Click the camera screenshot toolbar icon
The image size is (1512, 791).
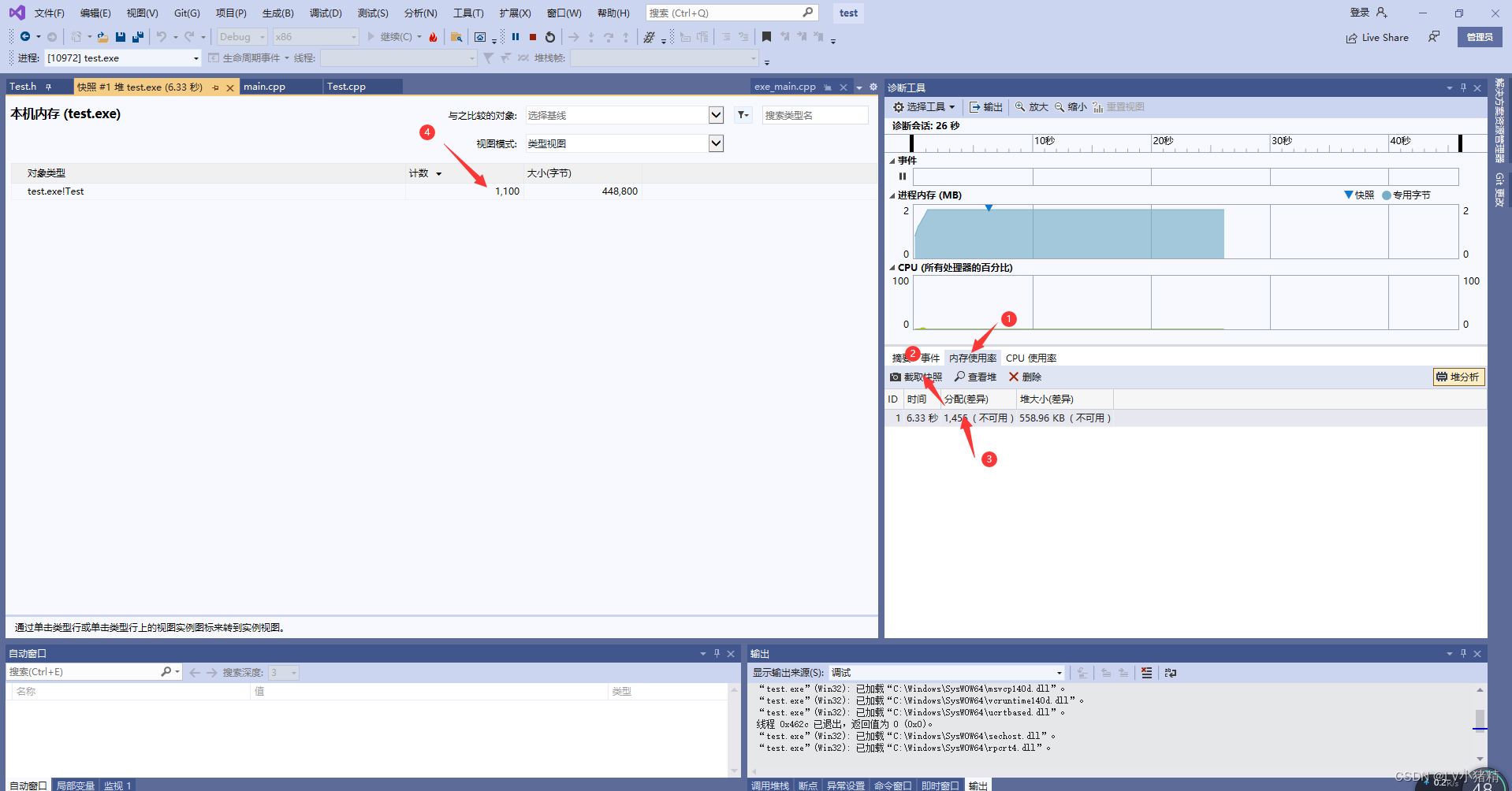tap(480, 37)
